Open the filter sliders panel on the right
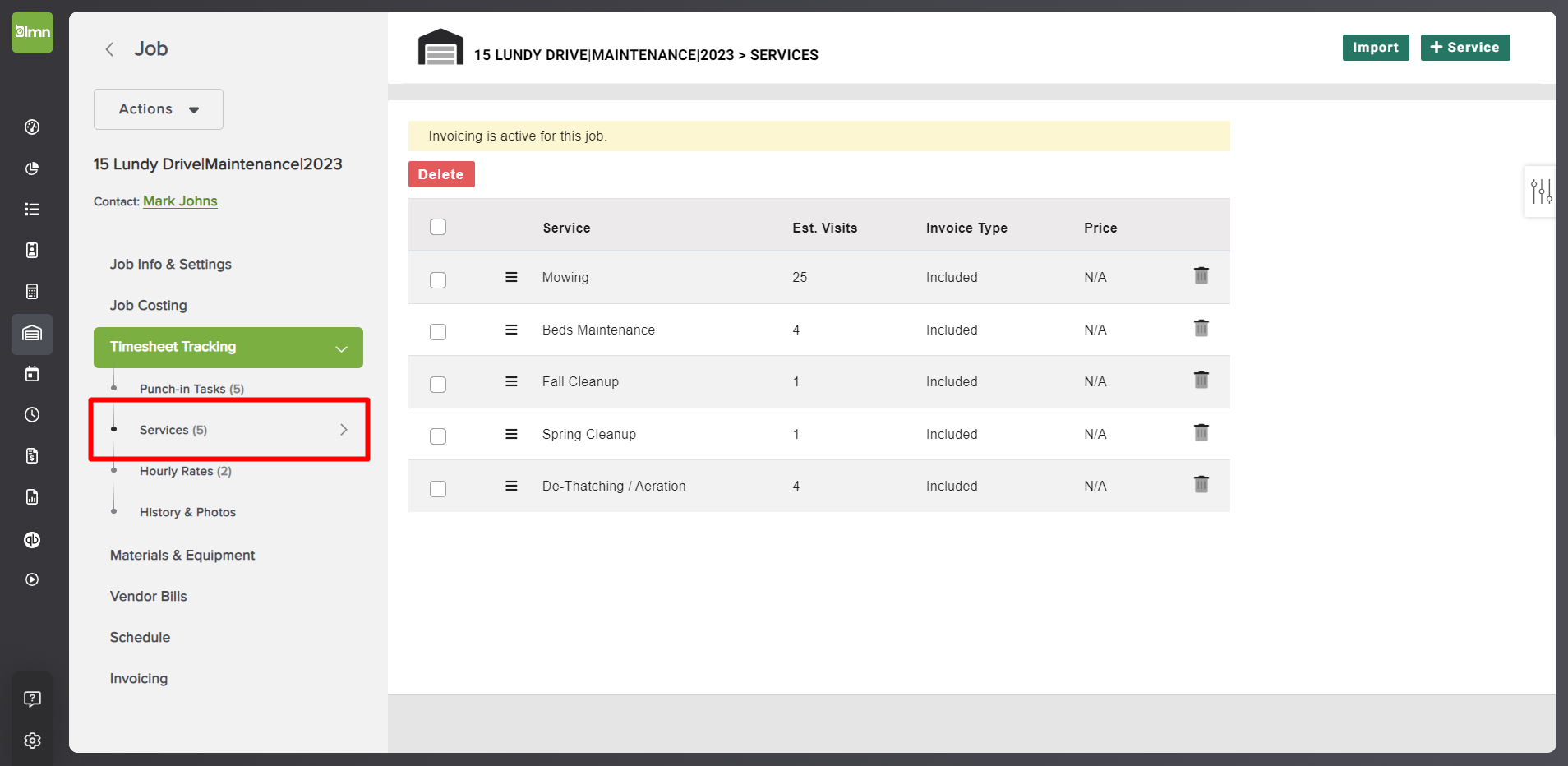This screenshot has width=1568, height=766. point(1542,191)
